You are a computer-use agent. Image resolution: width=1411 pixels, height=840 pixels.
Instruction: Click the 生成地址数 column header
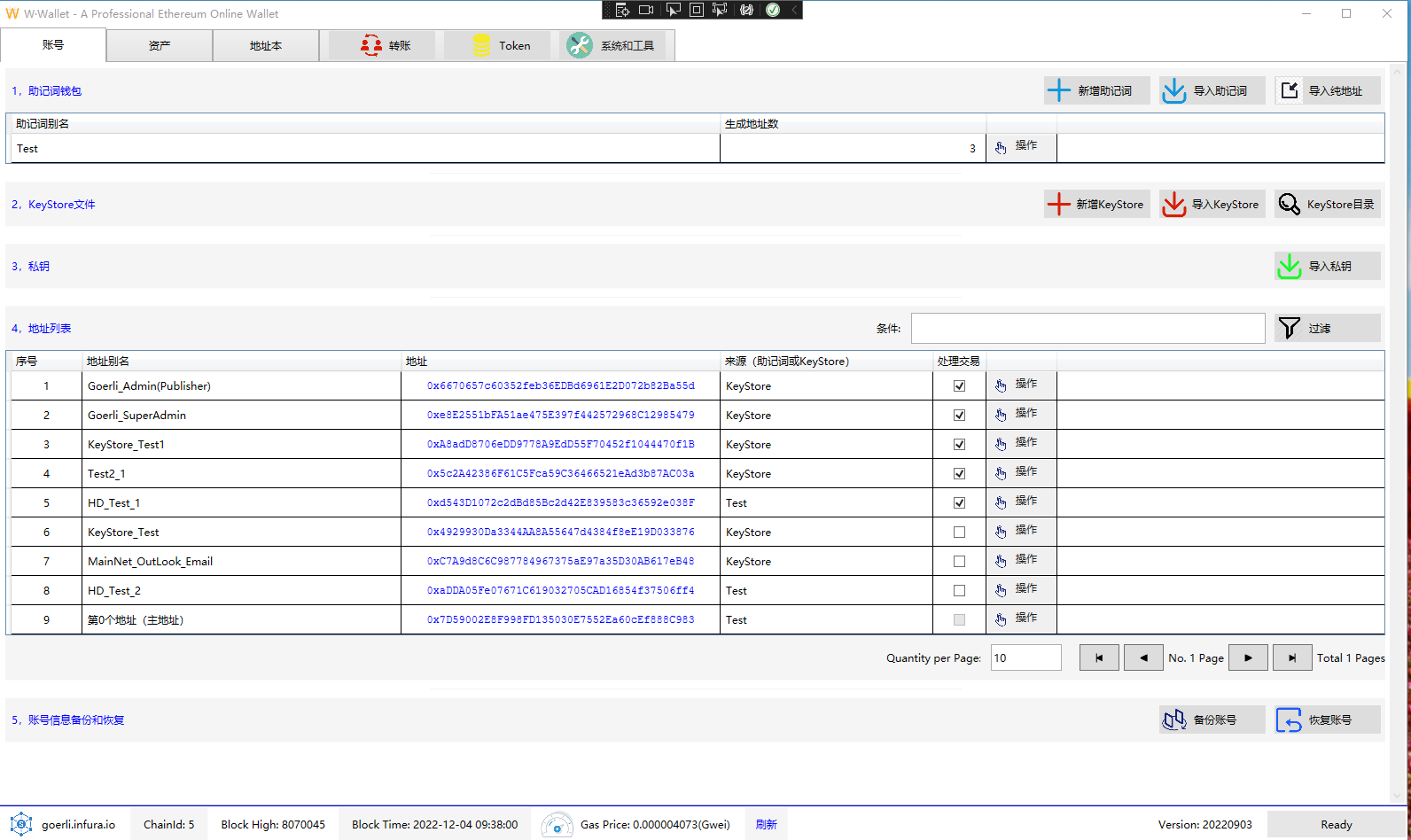(853, 123)
